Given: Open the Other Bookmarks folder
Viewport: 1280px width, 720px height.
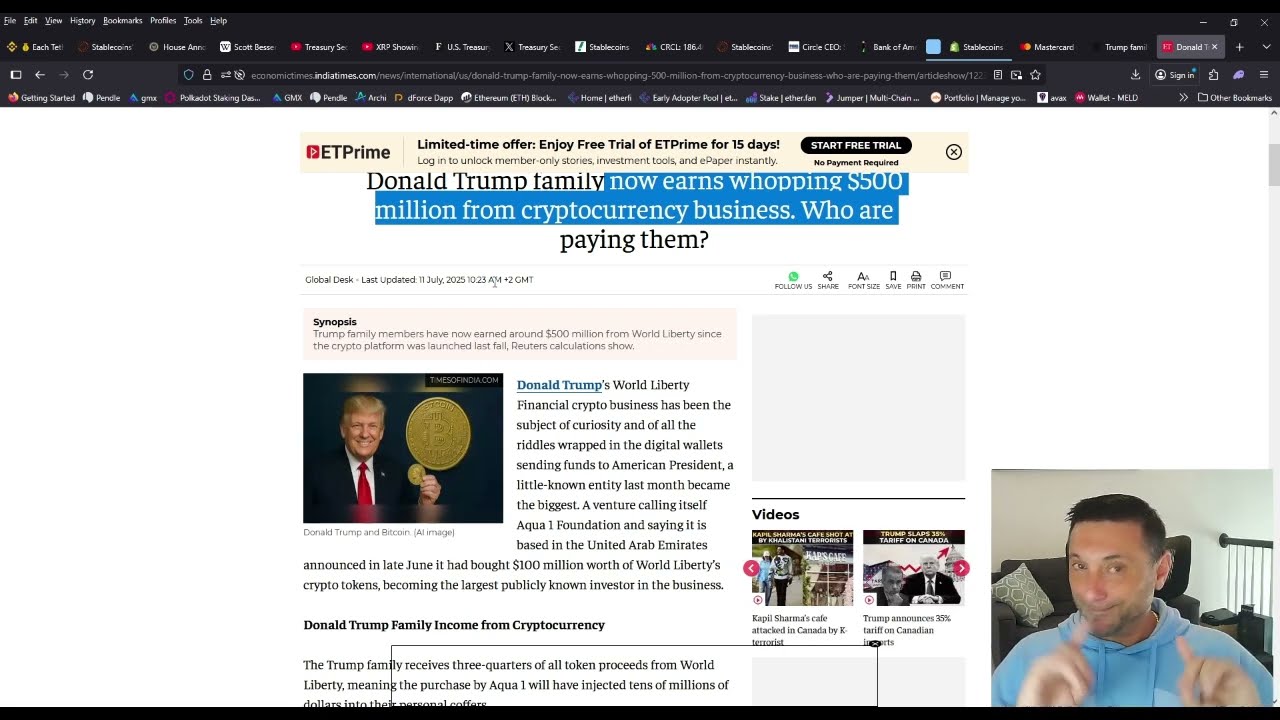Looking at the screenshot, I should click(1234, 98).
